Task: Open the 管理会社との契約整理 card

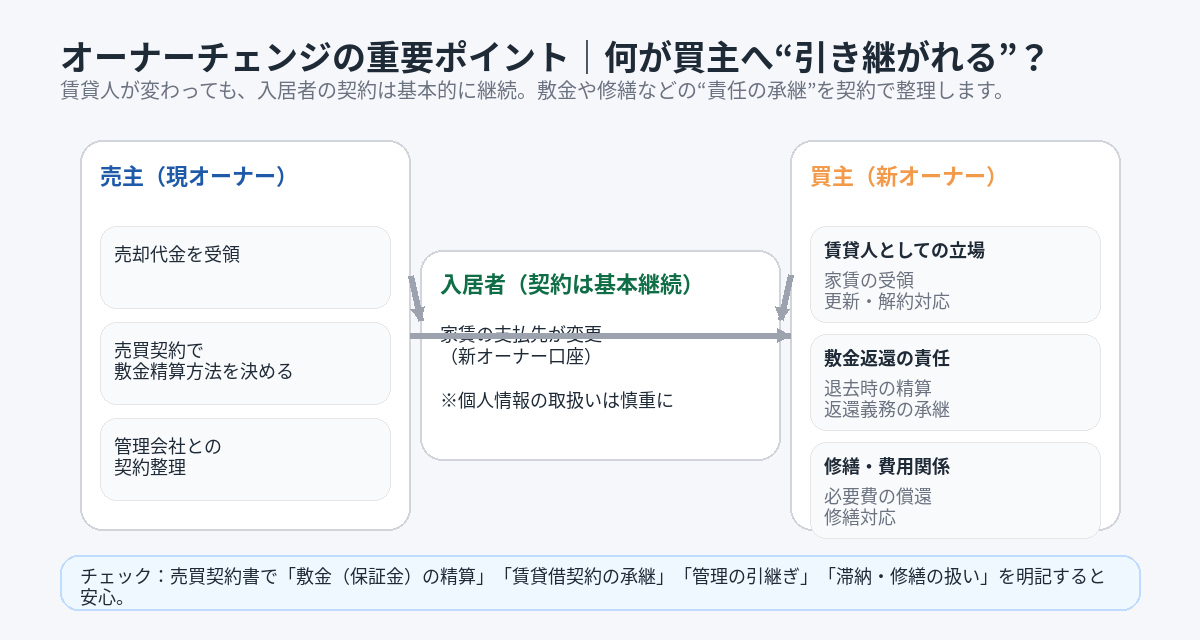Action: pyautogui.click(x=245, y=458)
